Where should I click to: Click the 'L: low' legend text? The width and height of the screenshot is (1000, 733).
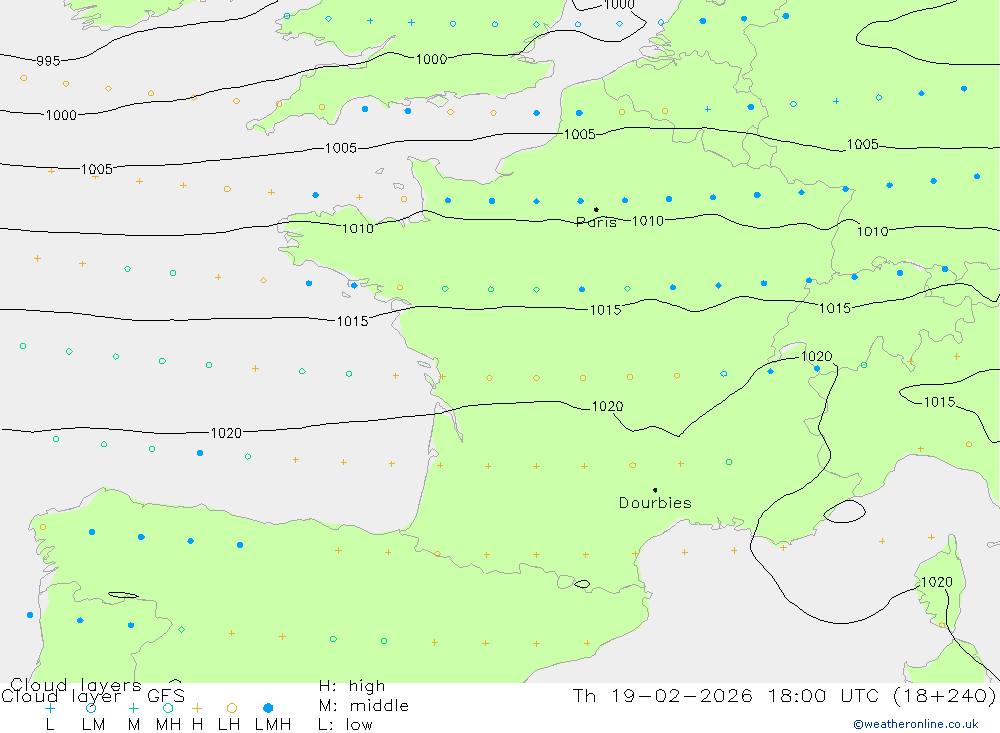click(x=345, y=725)
